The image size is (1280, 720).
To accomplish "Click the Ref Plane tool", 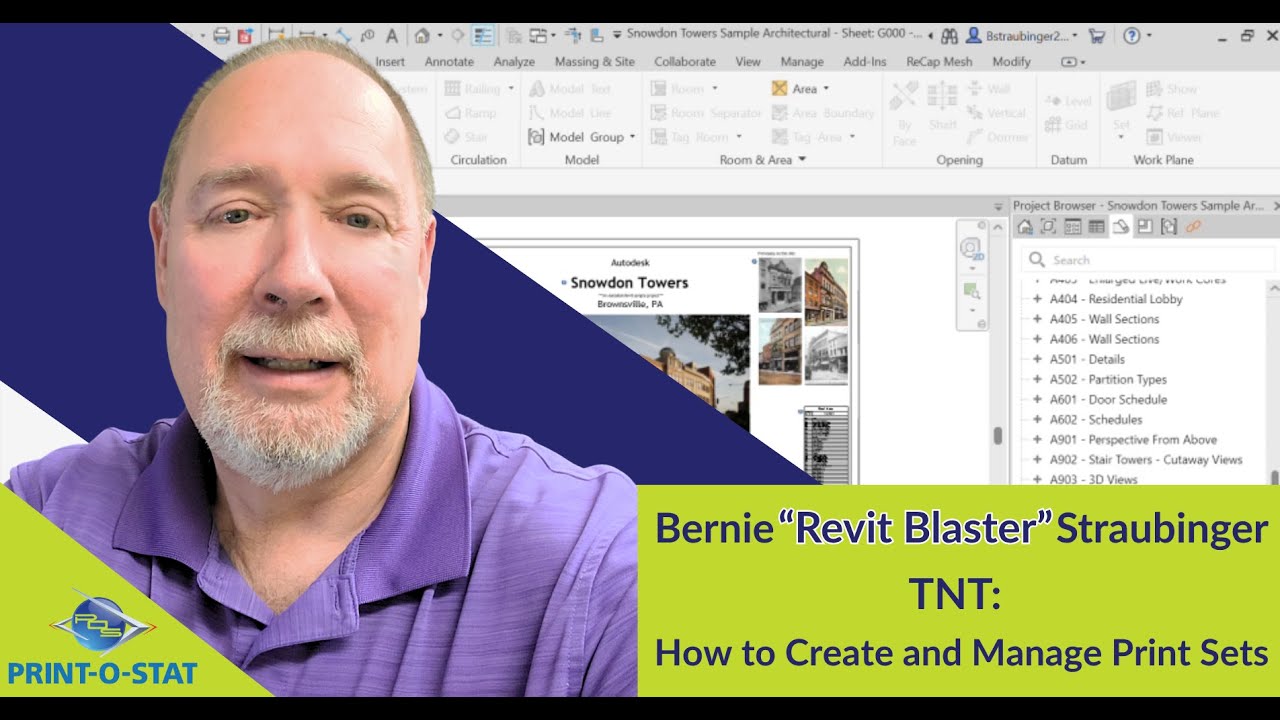I will coord(1183,113).
